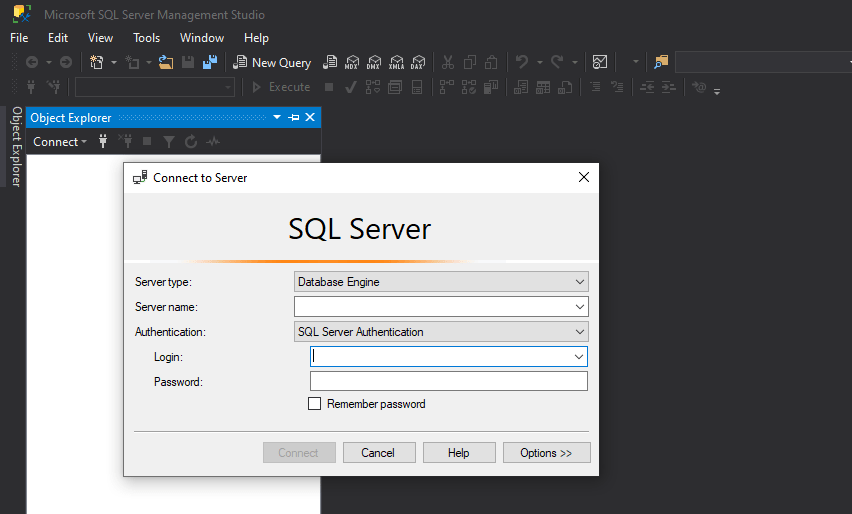852x514 pixels.
Task: Open the File menu
Action: 19,38
